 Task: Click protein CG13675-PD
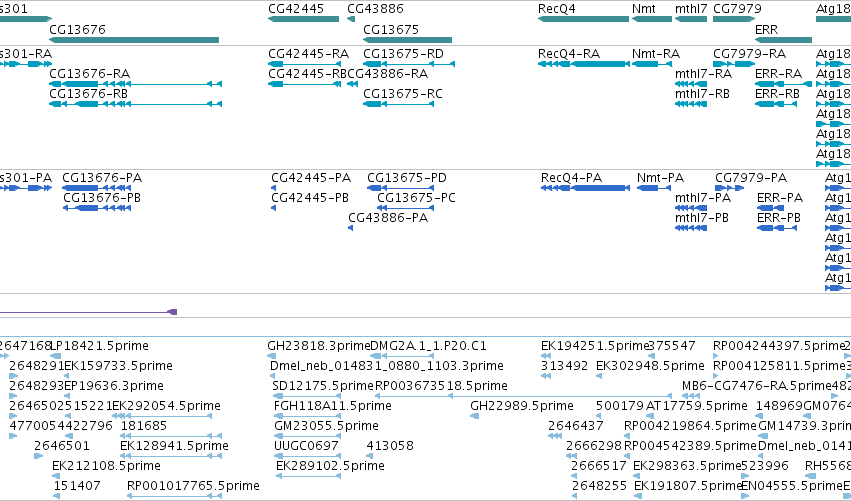[407, 177]
